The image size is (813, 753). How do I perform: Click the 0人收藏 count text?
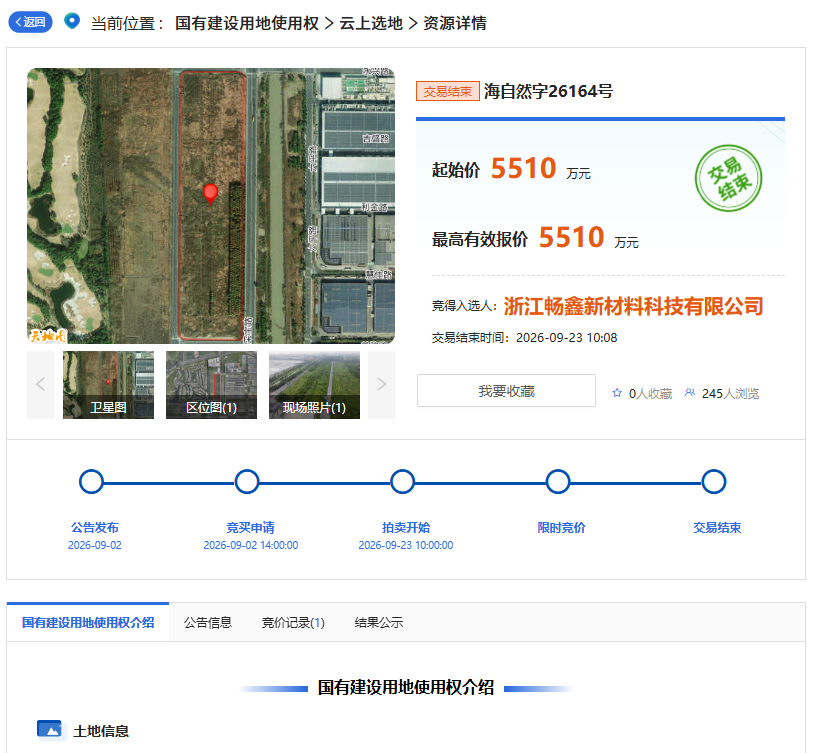(x=650, y=394)
